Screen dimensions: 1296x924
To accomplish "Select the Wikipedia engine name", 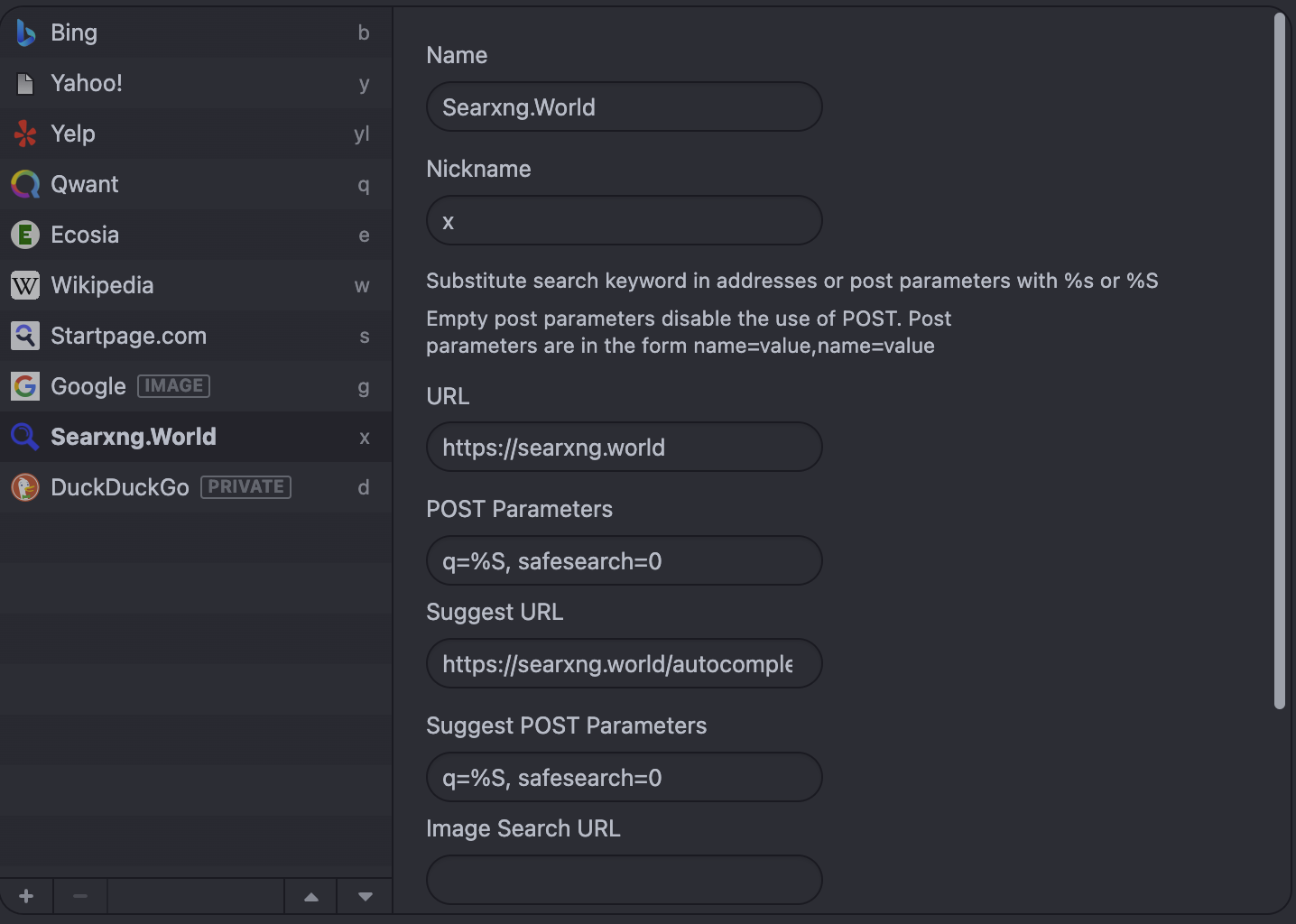I will click(x=102, y=286).
